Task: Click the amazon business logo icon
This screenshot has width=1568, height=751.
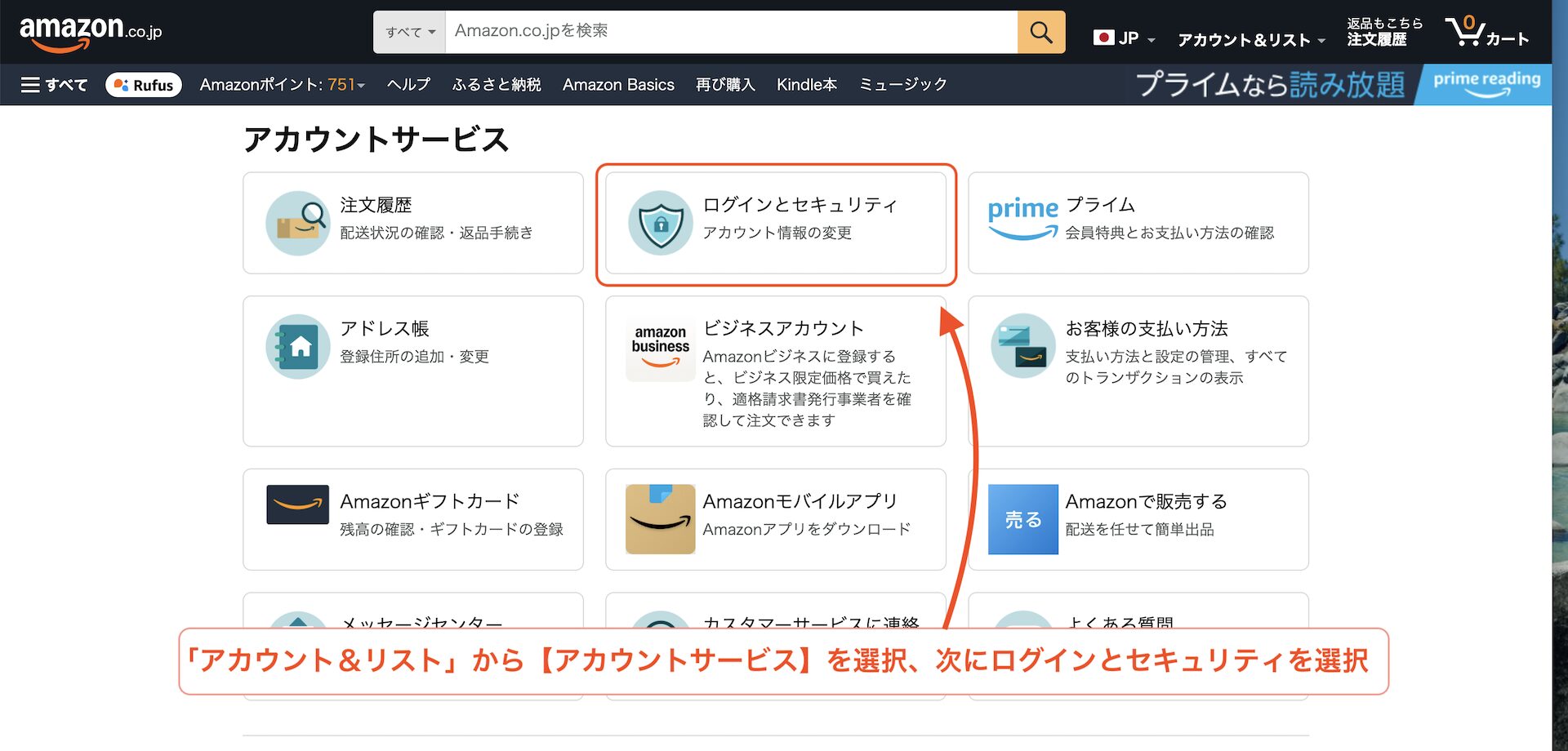Action: point(660,348)
